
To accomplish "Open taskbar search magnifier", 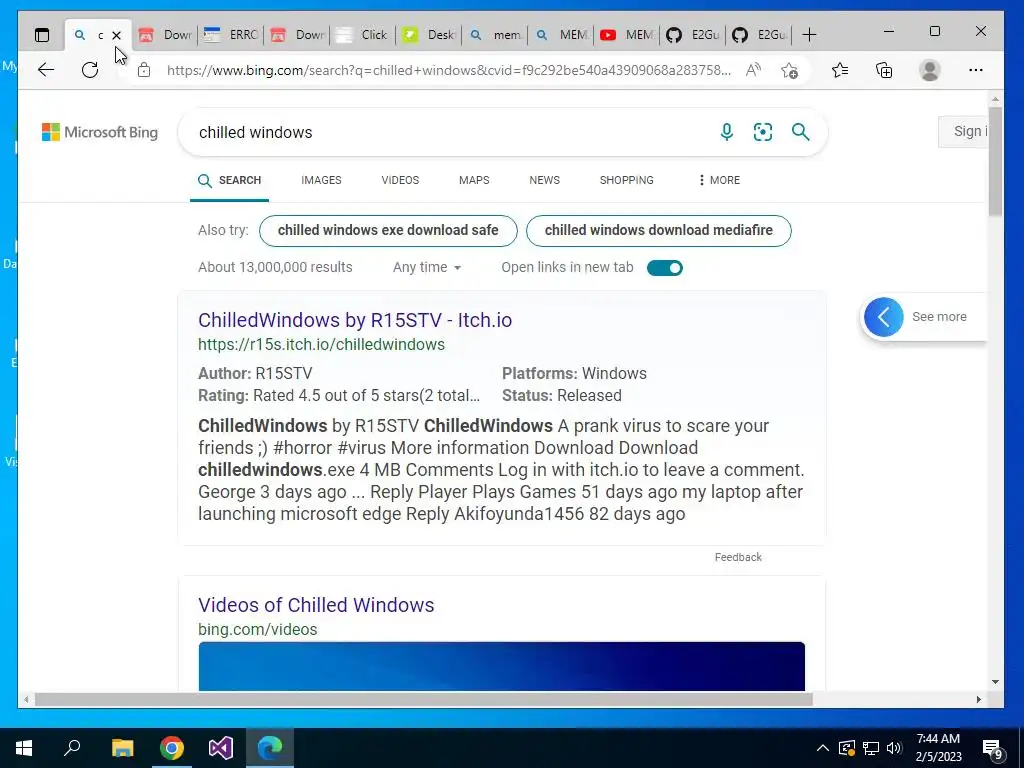I will click(x=72, y=748).
